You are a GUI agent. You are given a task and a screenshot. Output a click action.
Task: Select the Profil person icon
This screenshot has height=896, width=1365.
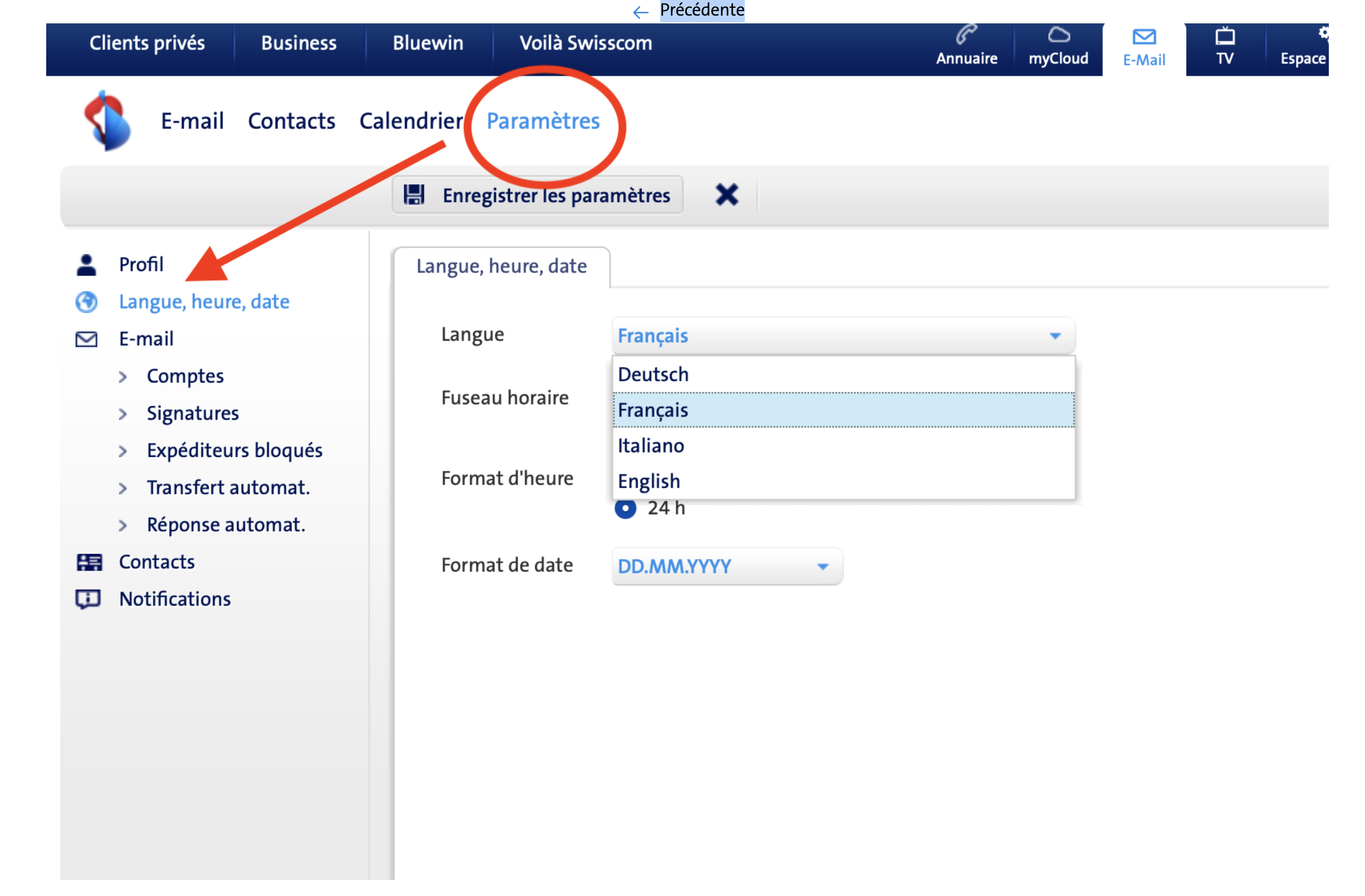point(86,265)
